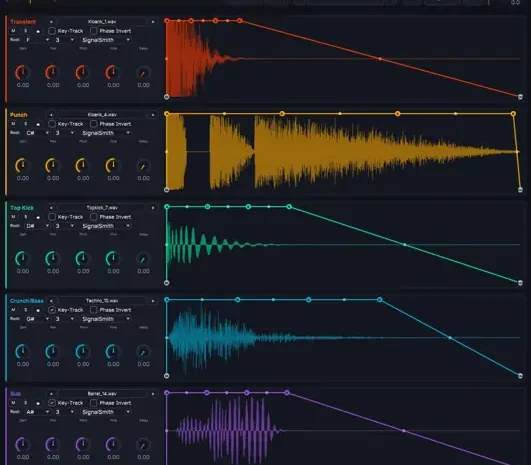Click the Punch layer gain knob
This screenshot has width=531, height=465.
tap(22, 166)
